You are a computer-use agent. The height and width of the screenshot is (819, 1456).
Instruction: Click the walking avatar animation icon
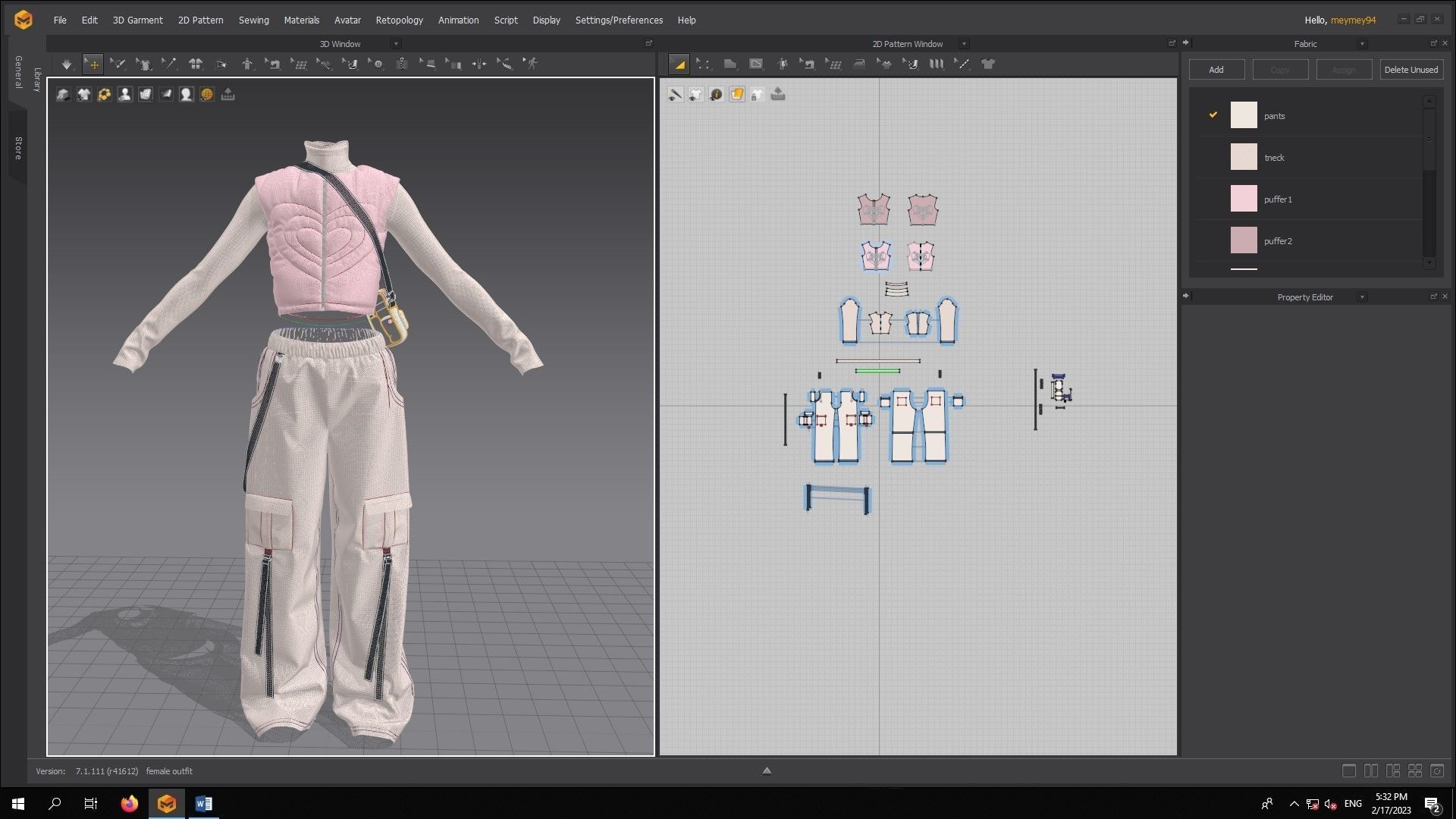(532, 64)
